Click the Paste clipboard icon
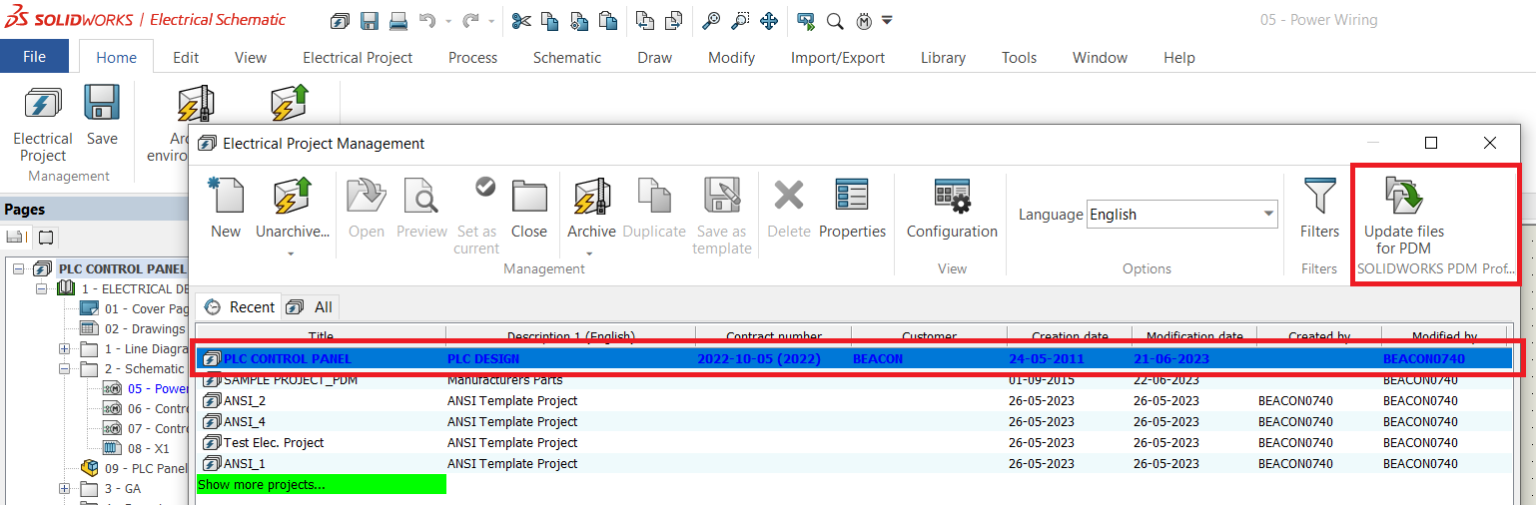Image resolution: width=1536 pixels, height=505 pixels. pyautogui.click(x=608, y=20)
